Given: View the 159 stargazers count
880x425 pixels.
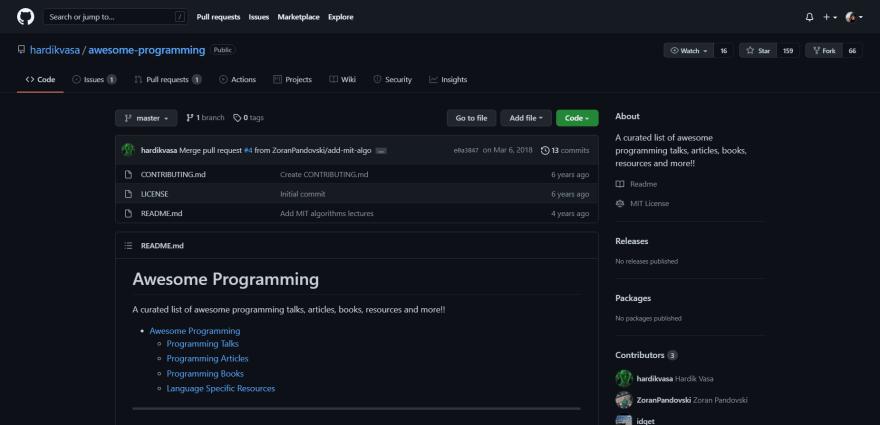Looking at the screenshot, I should click(x=788, y=51).
